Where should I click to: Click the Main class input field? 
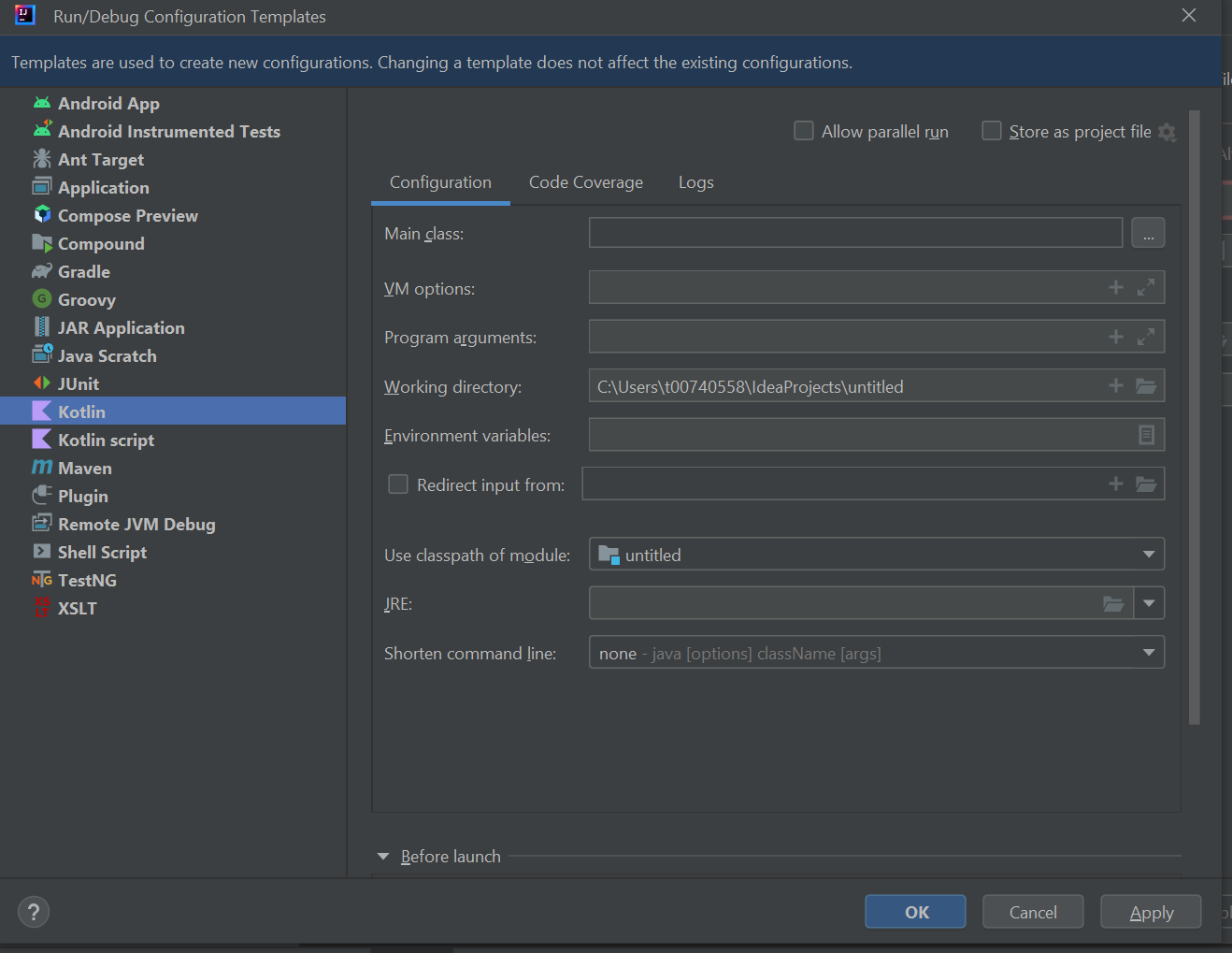[855, 233]
